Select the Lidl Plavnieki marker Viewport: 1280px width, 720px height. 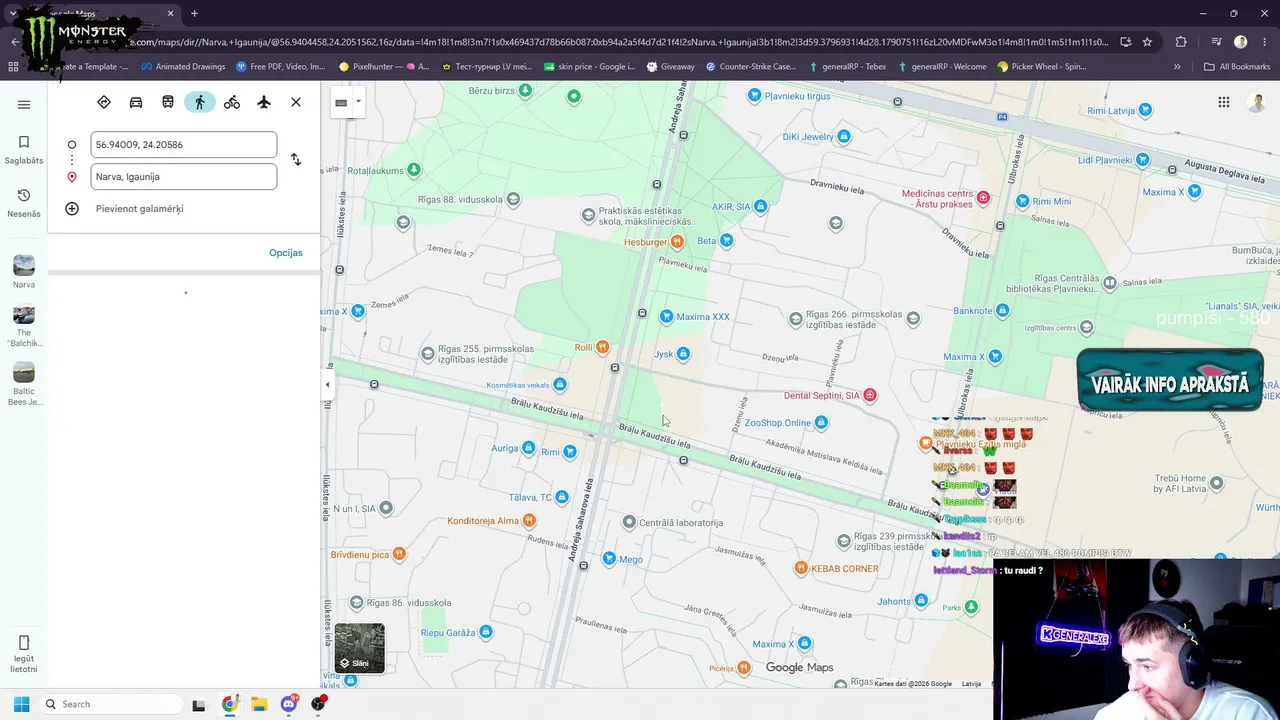point(1142,160)
